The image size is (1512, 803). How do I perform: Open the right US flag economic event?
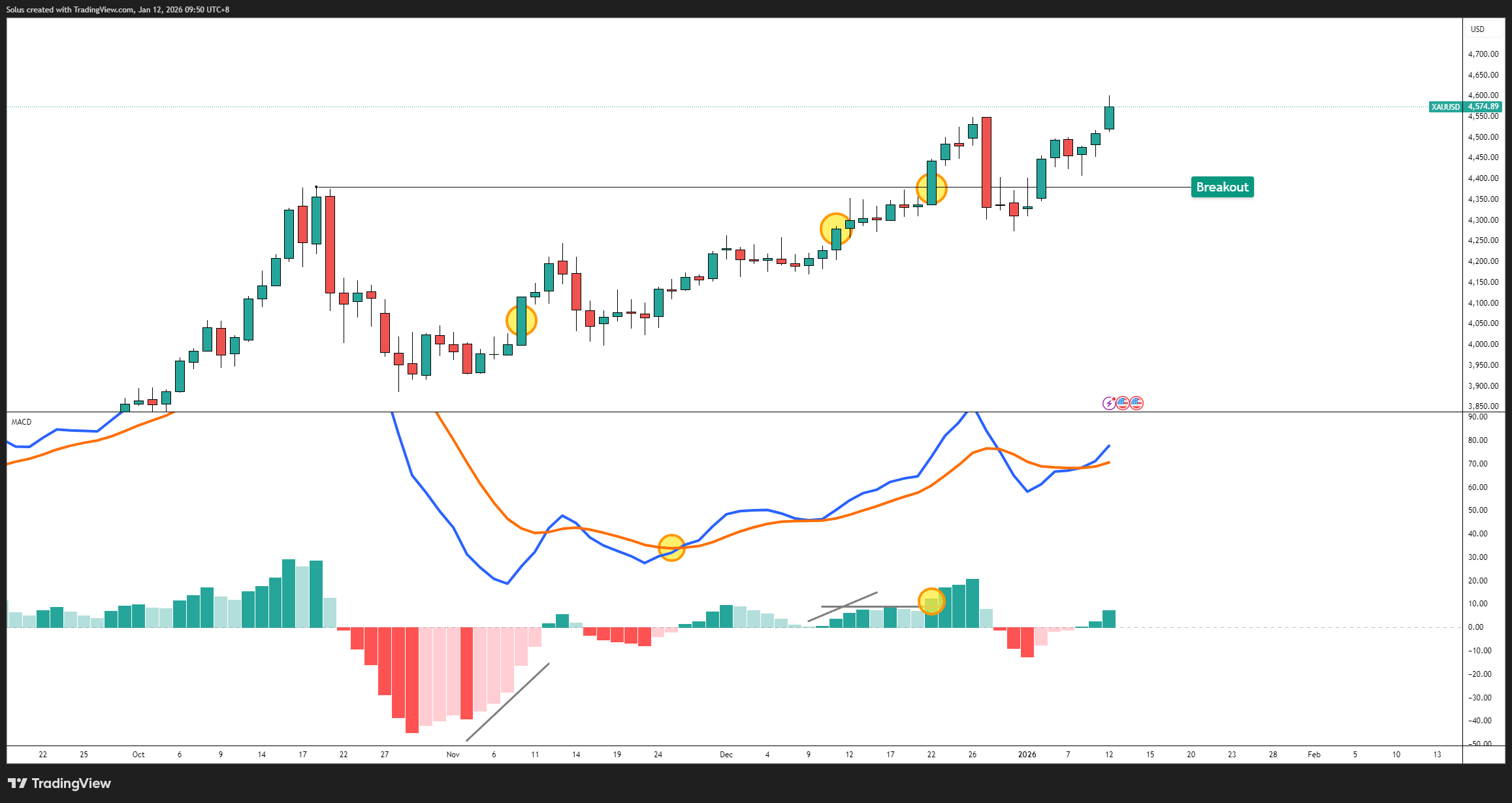pos(1136,403)
